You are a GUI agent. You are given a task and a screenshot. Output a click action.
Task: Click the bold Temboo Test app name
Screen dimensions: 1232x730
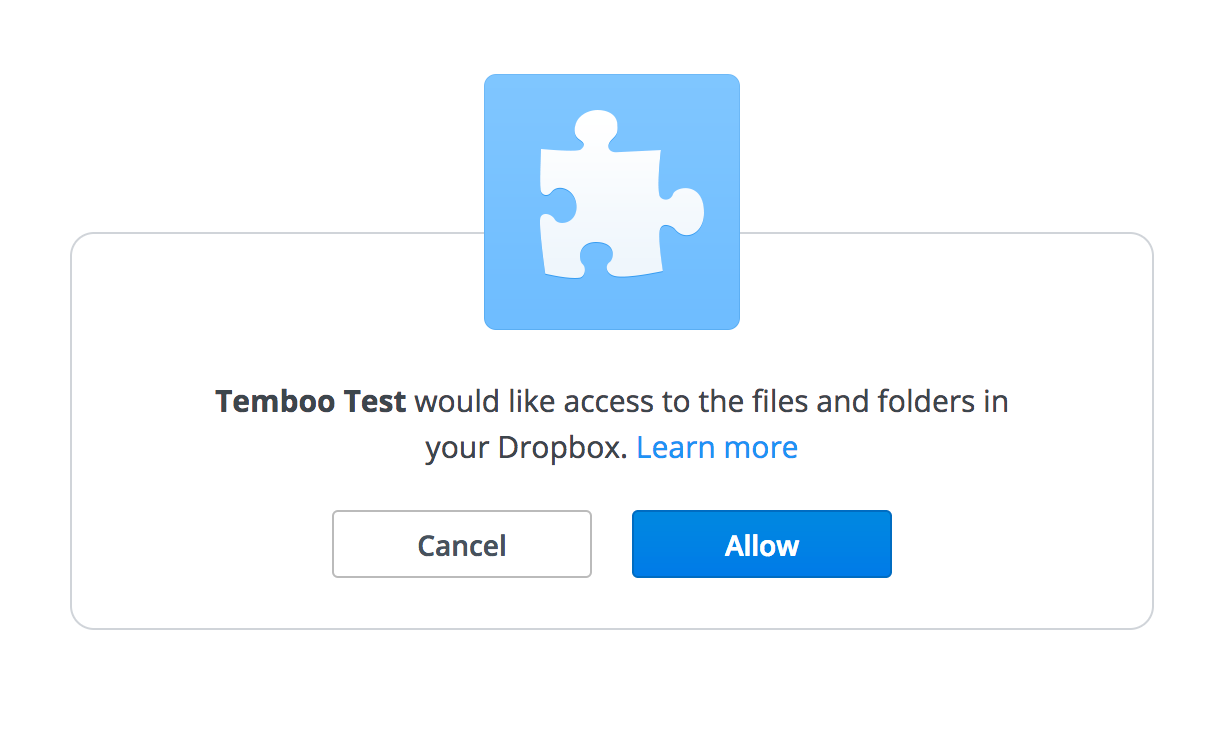coord(311,402)
